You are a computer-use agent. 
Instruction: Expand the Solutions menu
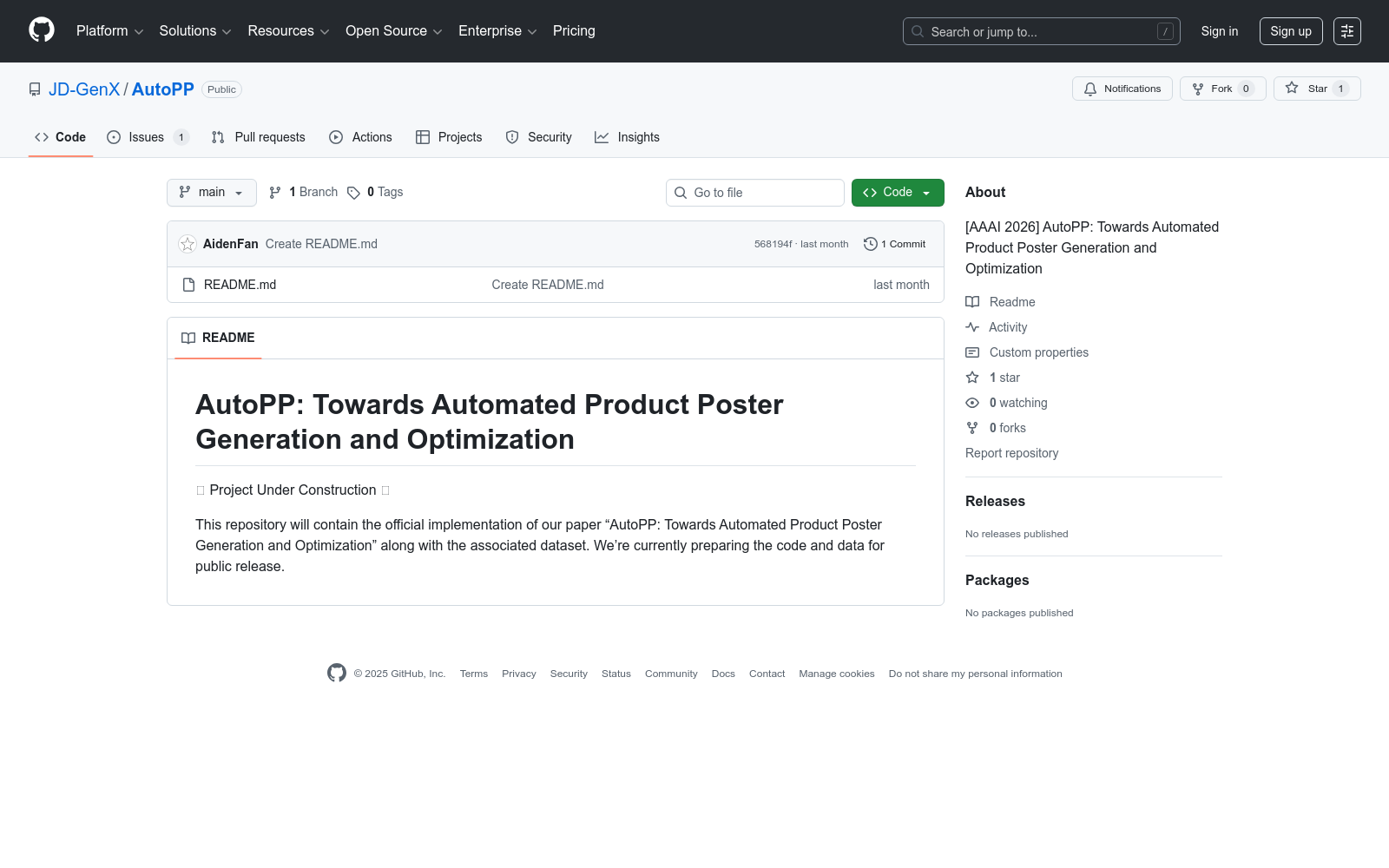(195, 31)
